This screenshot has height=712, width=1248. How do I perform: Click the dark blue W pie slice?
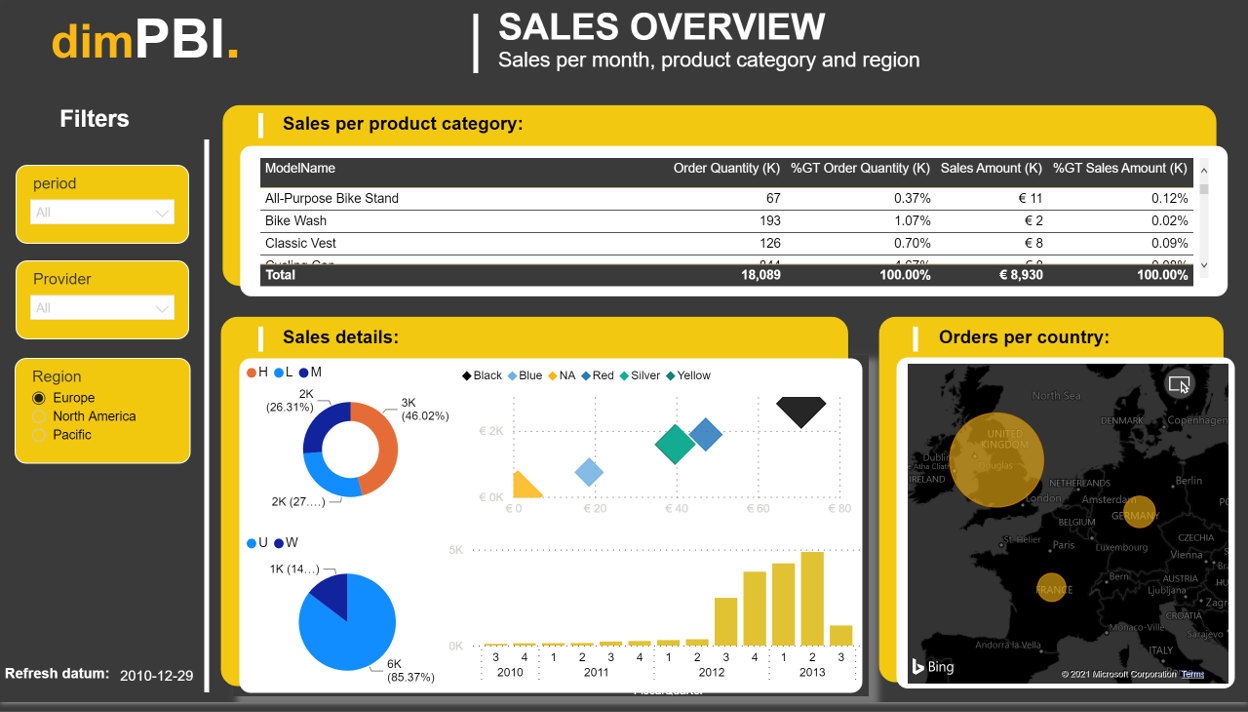[330, 593]
